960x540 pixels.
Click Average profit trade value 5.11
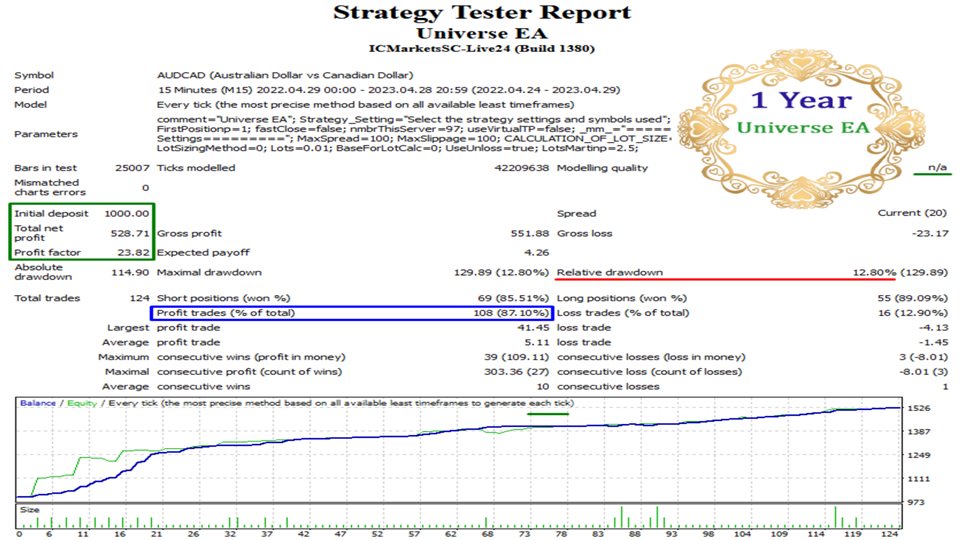click(x=537, y=342)
